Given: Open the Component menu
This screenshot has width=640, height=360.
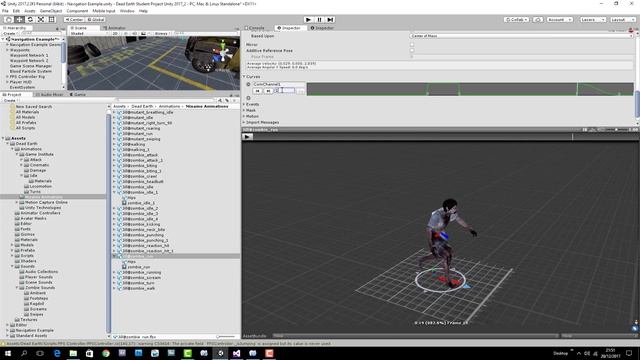Looking at the screenshot, I should [77, 11].
